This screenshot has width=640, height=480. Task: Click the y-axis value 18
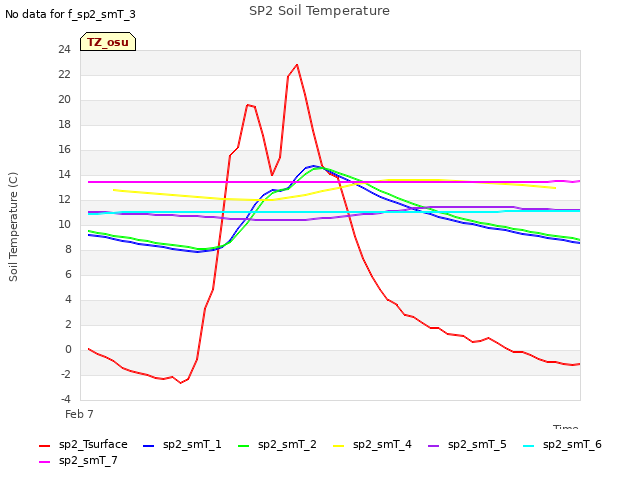tap(64, 124)
